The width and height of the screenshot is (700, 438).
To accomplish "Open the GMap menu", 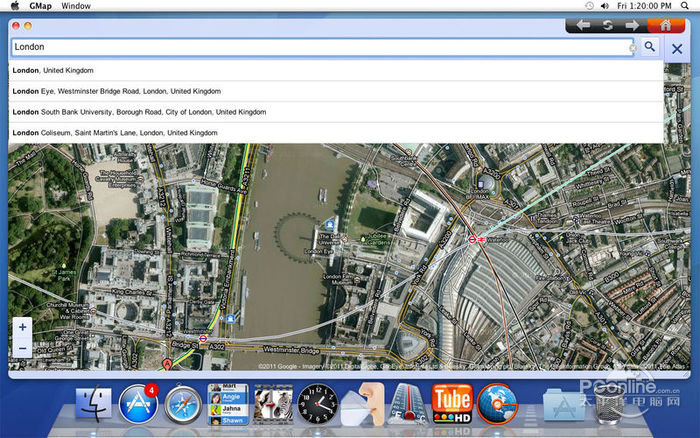I will tap(40, 6).
